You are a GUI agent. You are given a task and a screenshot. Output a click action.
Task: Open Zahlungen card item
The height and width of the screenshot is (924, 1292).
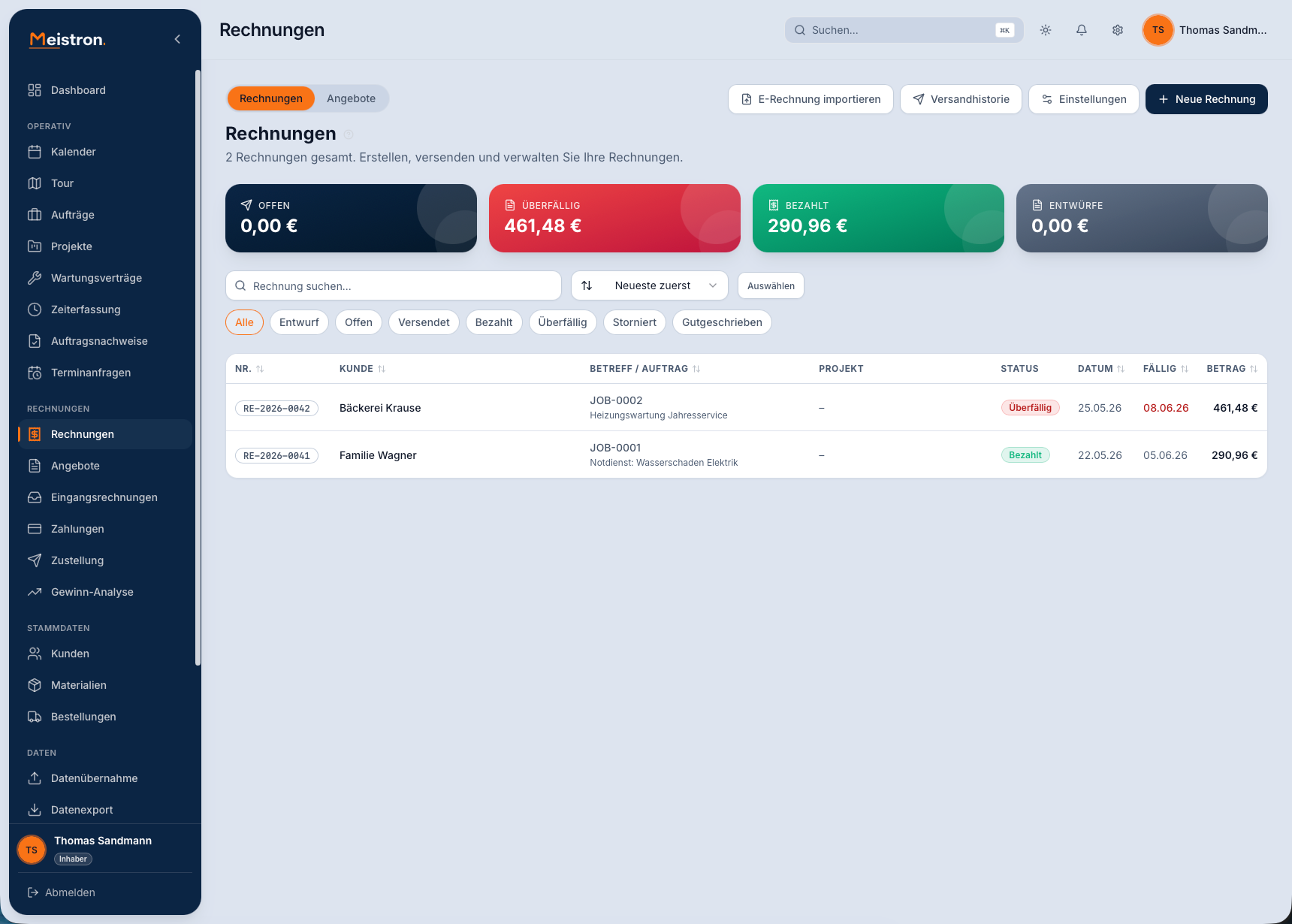click(105, 529)
